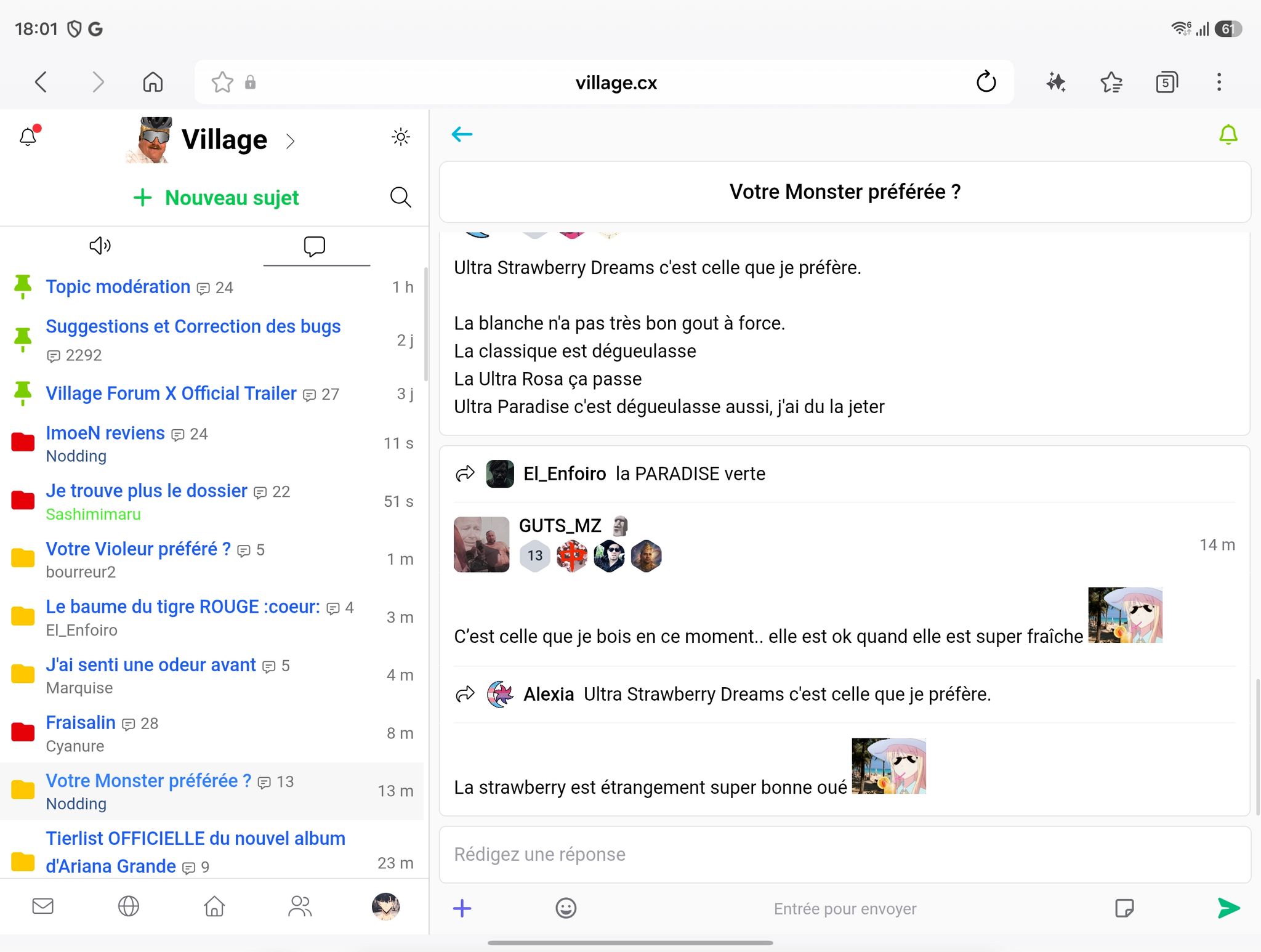This screenshot has width=1261, height=952.
Task: Switch to the speaker announcements tab
Action: pos(100,246)
